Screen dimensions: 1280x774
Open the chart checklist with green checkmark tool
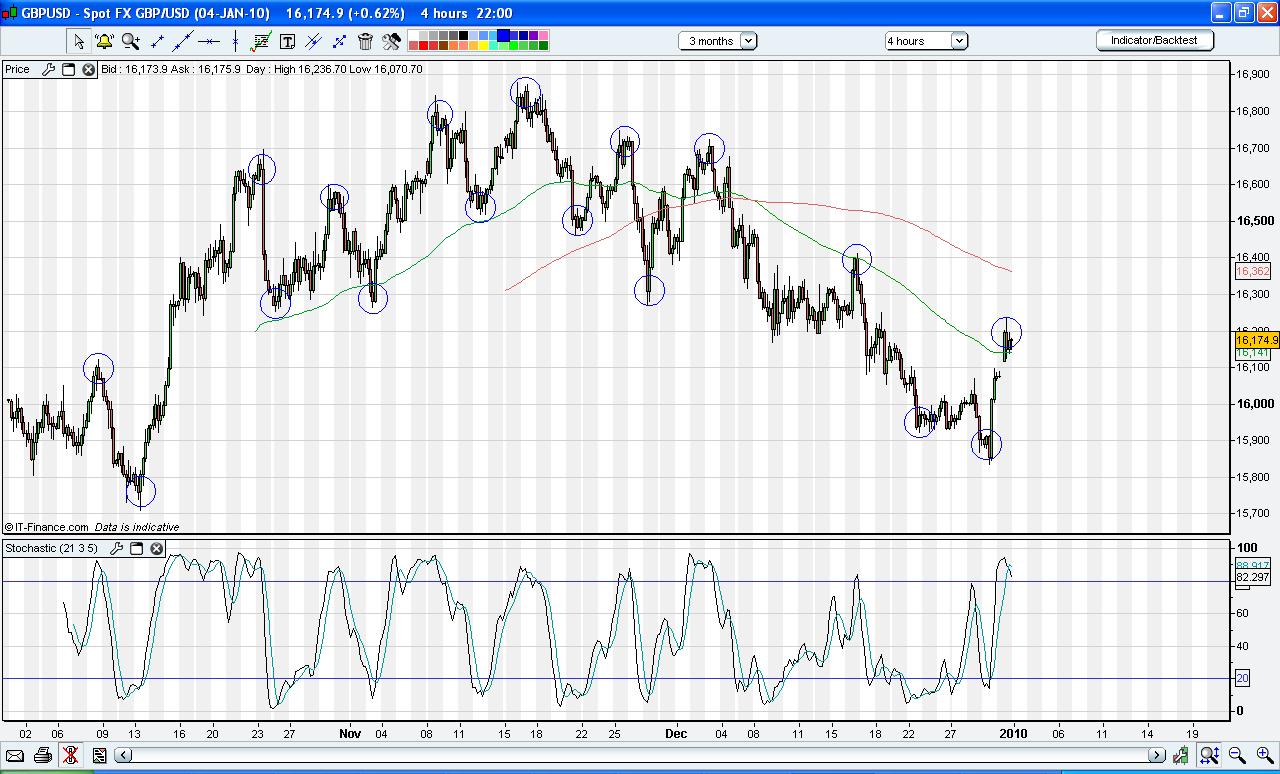tap(261, 41)
